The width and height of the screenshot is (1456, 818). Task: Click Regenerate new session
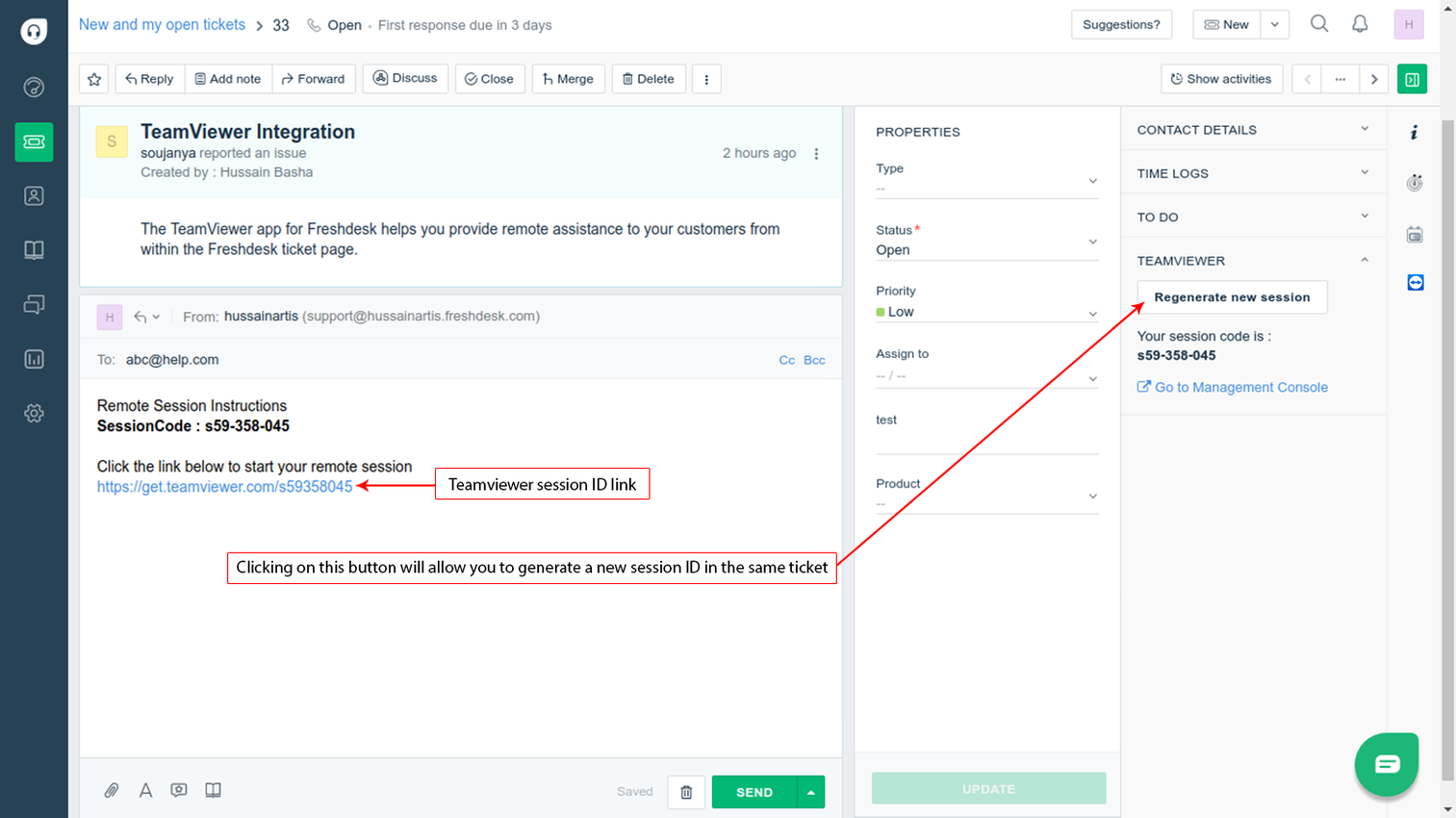click(1232, 297)
